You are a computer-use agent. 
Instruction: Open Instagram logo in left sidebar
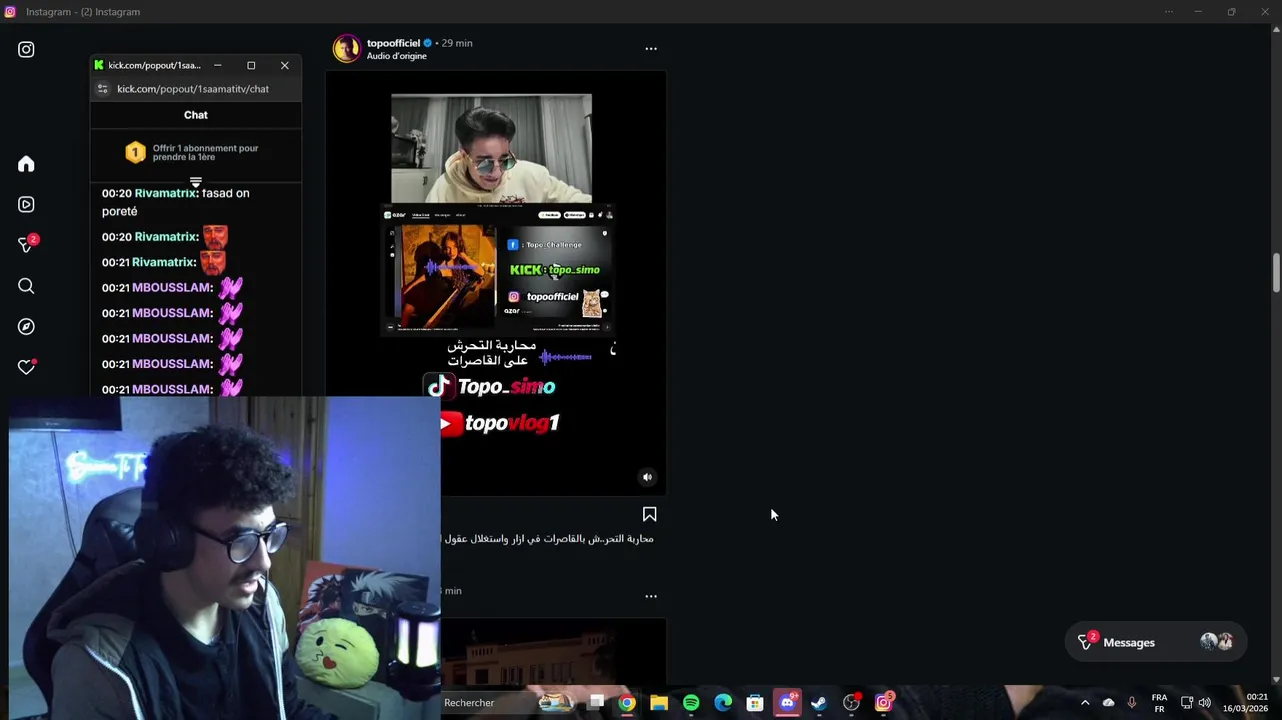pyautogui.click(x=26, y=49)
